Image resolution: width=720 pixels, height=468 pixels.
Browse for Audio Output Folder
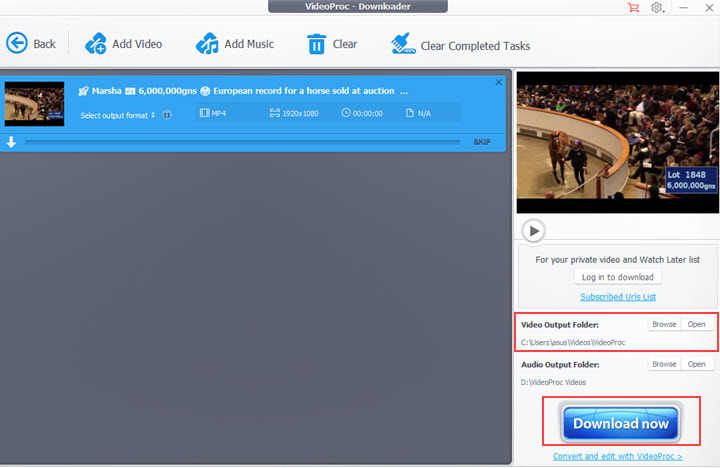tap(664, 364)
